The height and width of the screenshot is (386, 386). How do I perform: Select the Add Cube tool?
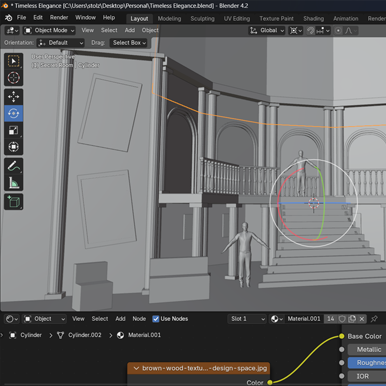[13, 202]
